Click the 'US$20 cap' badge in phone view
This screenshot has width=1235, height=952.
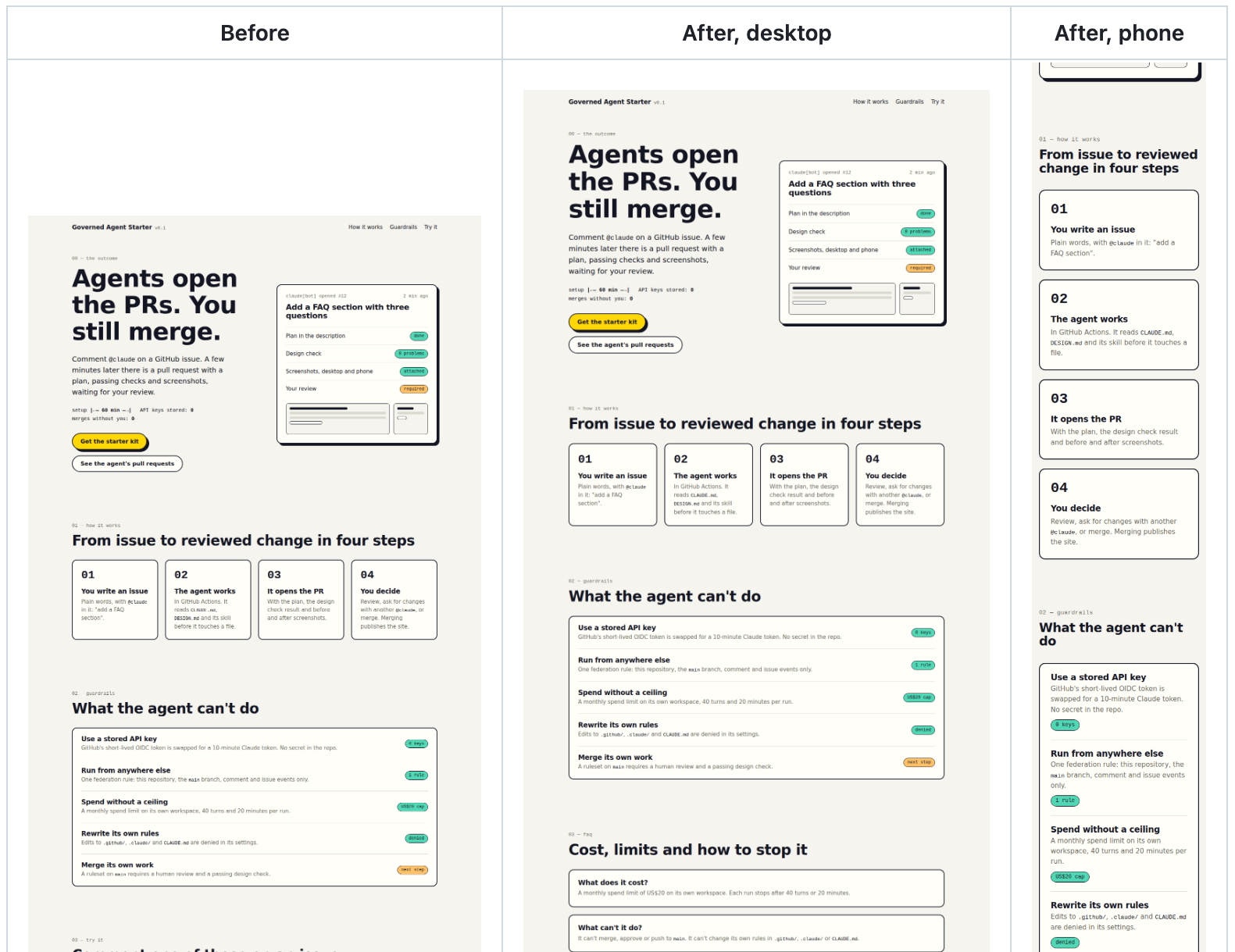[1070, 877]
